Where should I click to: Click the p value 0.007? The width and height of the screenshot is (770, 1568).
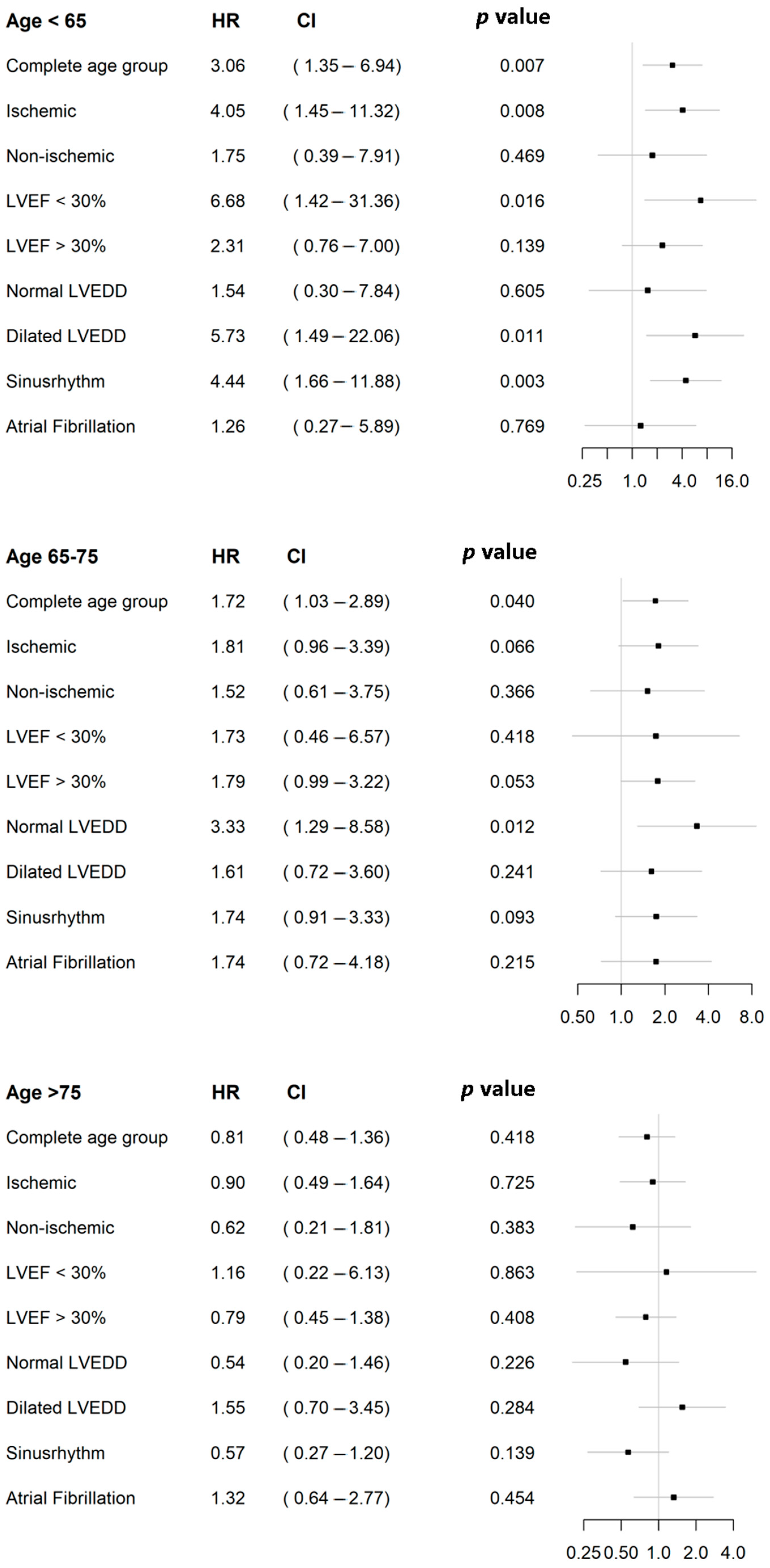click(x=522, y=66)
